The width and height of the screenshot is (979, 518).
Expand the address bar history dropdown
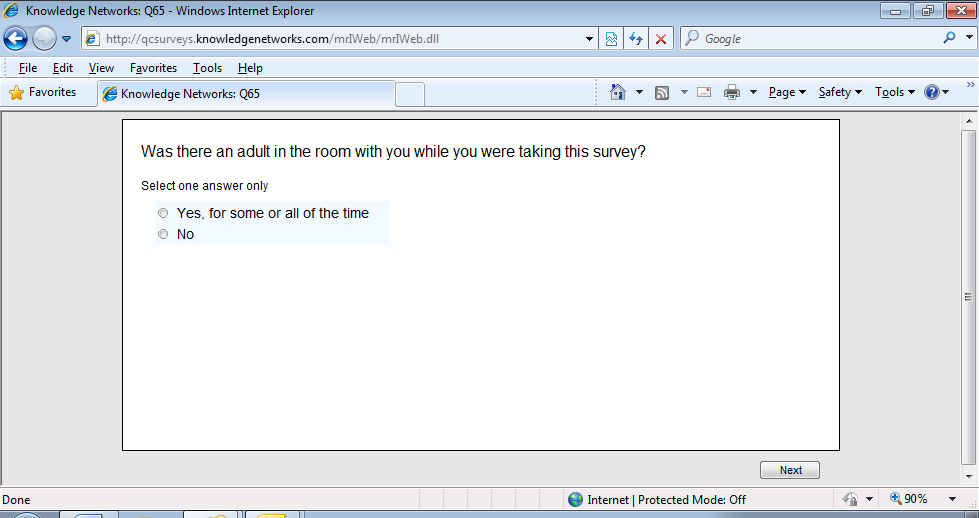coord(589,39)
